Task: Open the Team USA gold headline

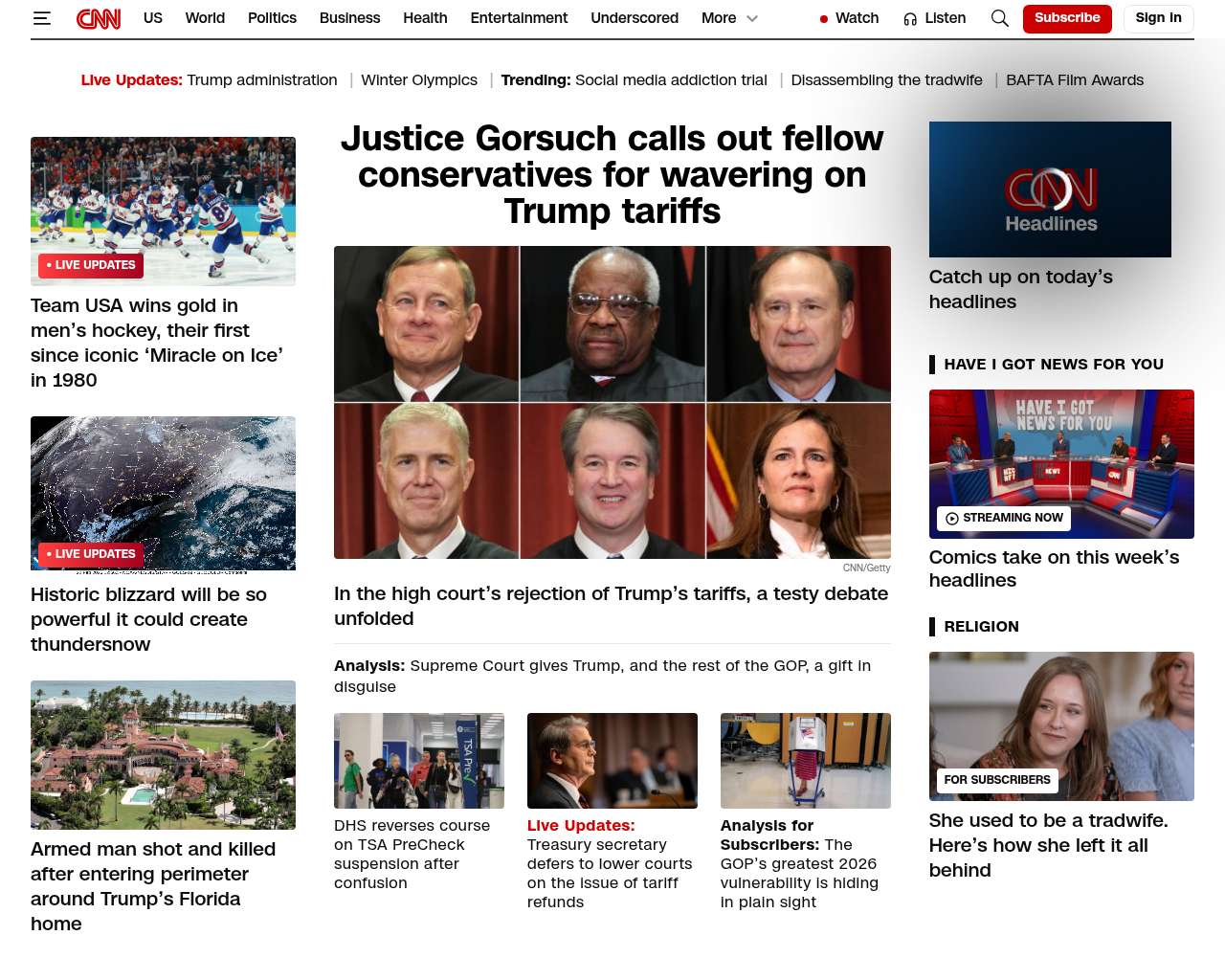Action: click(157, 343)
